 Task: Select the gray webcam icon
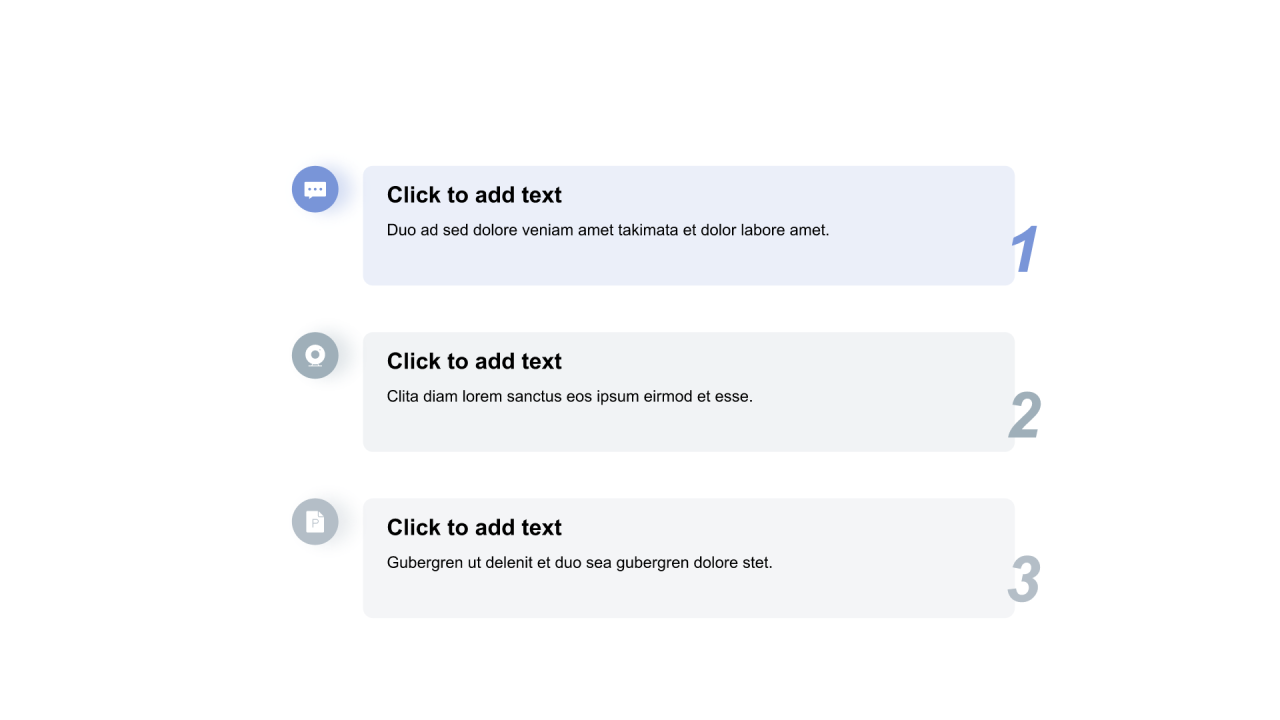coord(315,355)
